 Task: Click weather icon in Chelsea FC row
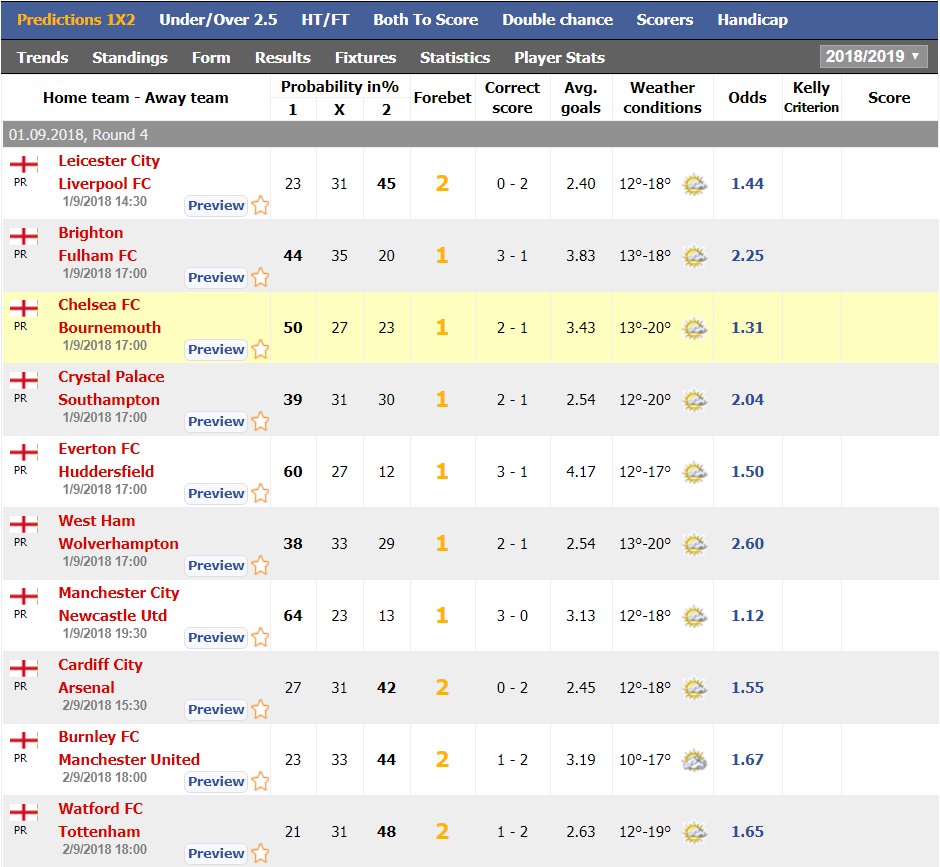695,329
